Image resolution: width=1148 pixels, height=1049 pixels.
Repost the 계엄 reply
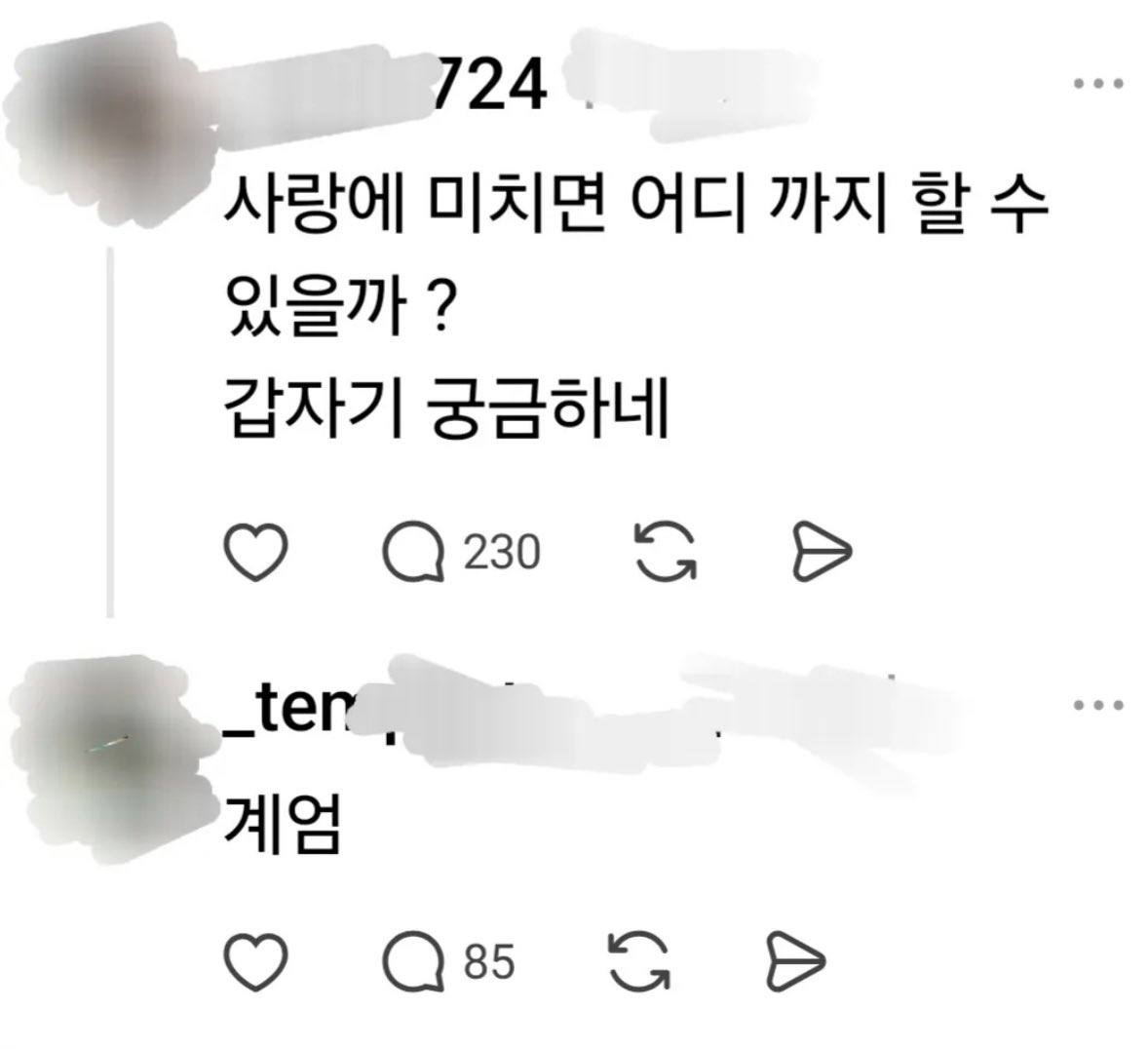click(639, 961)
